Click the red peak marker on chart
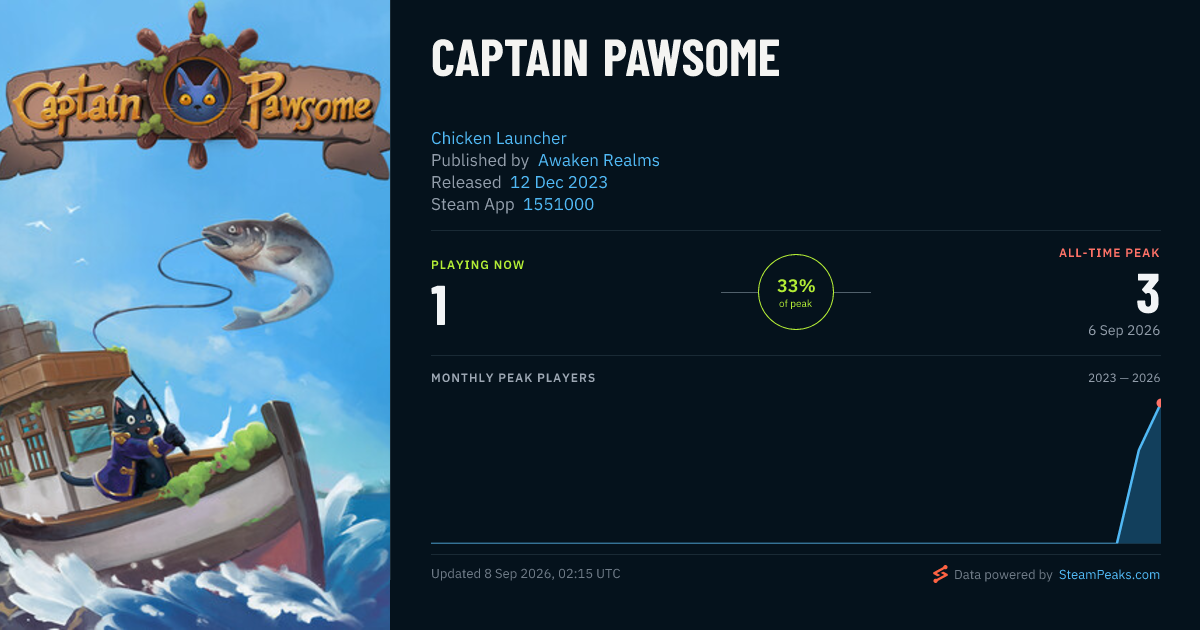 coord(1159,403)
